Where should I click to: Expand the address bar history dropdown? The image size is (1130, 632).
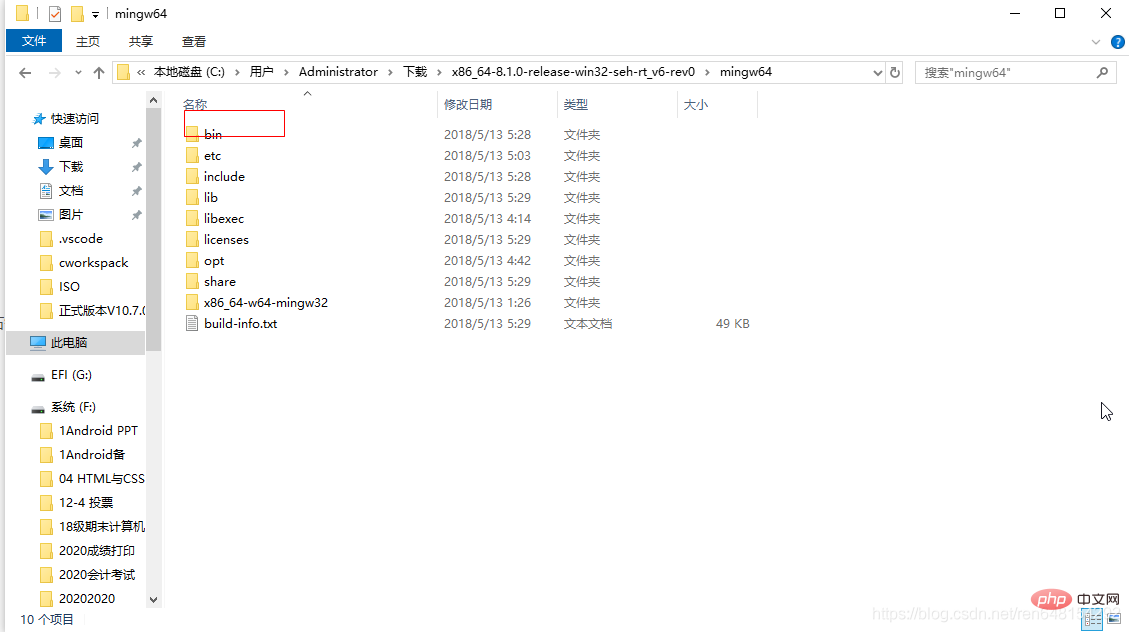877,72
